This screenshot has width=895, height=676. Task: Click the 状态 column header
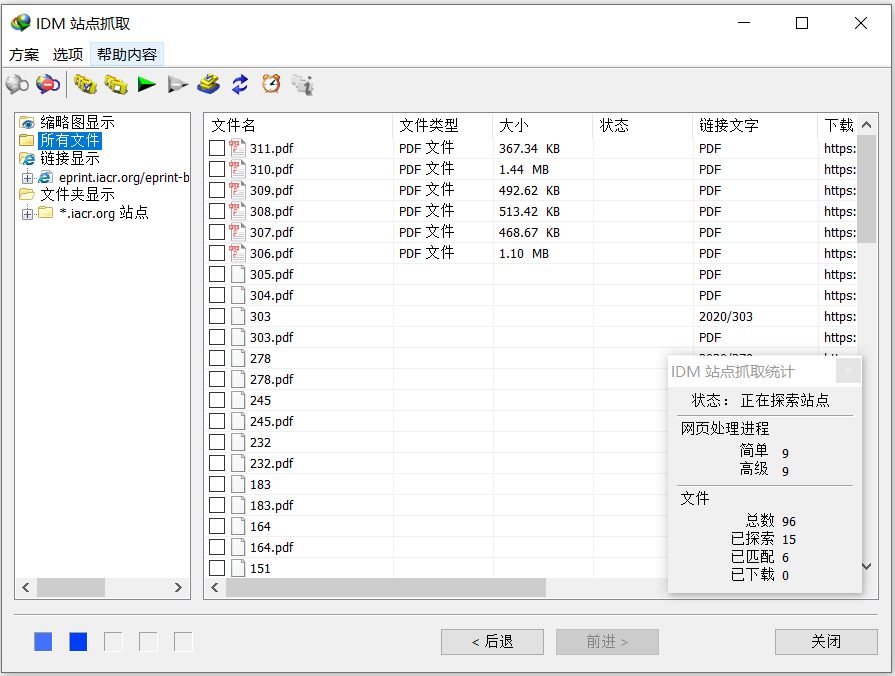(643, 125)
